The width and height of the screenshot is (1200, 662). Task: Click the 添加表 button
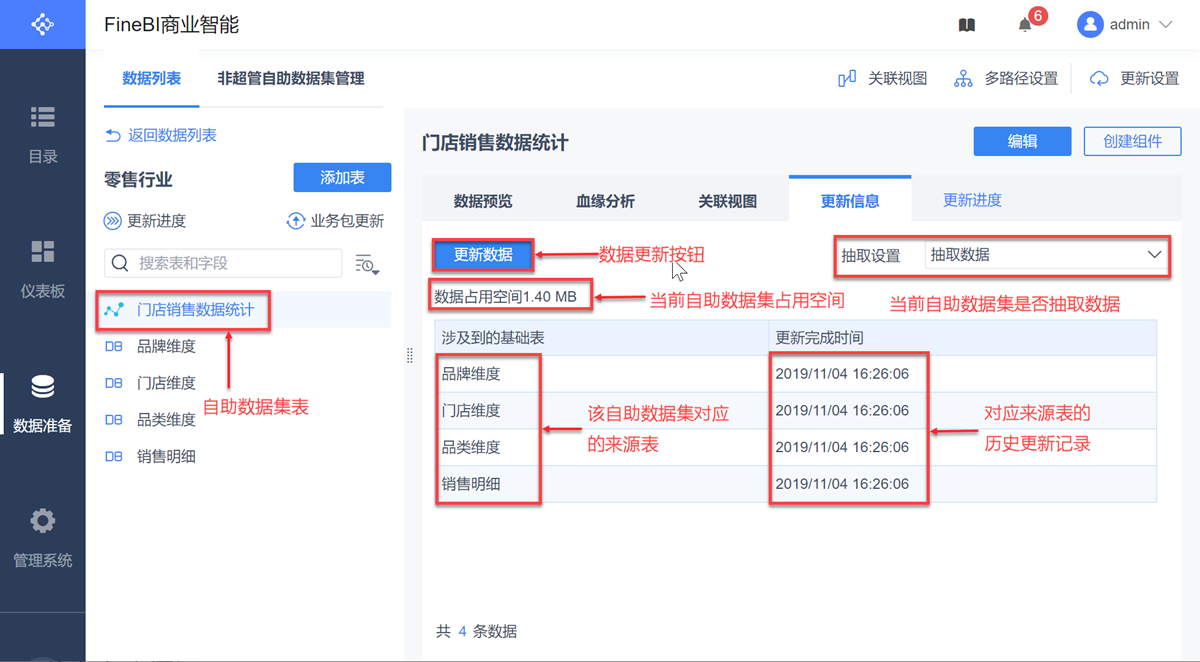(x=342, y=178)
